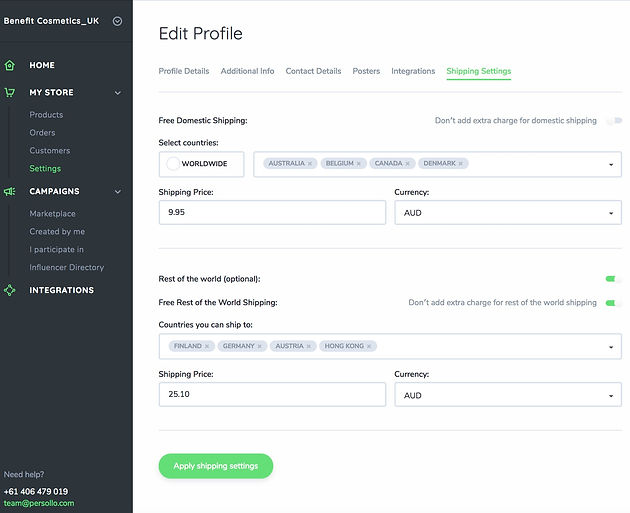The height and width of the screenshot is (513, 630).
Task: Remove the Hong Kong country tag
Action: coord(369,346)
